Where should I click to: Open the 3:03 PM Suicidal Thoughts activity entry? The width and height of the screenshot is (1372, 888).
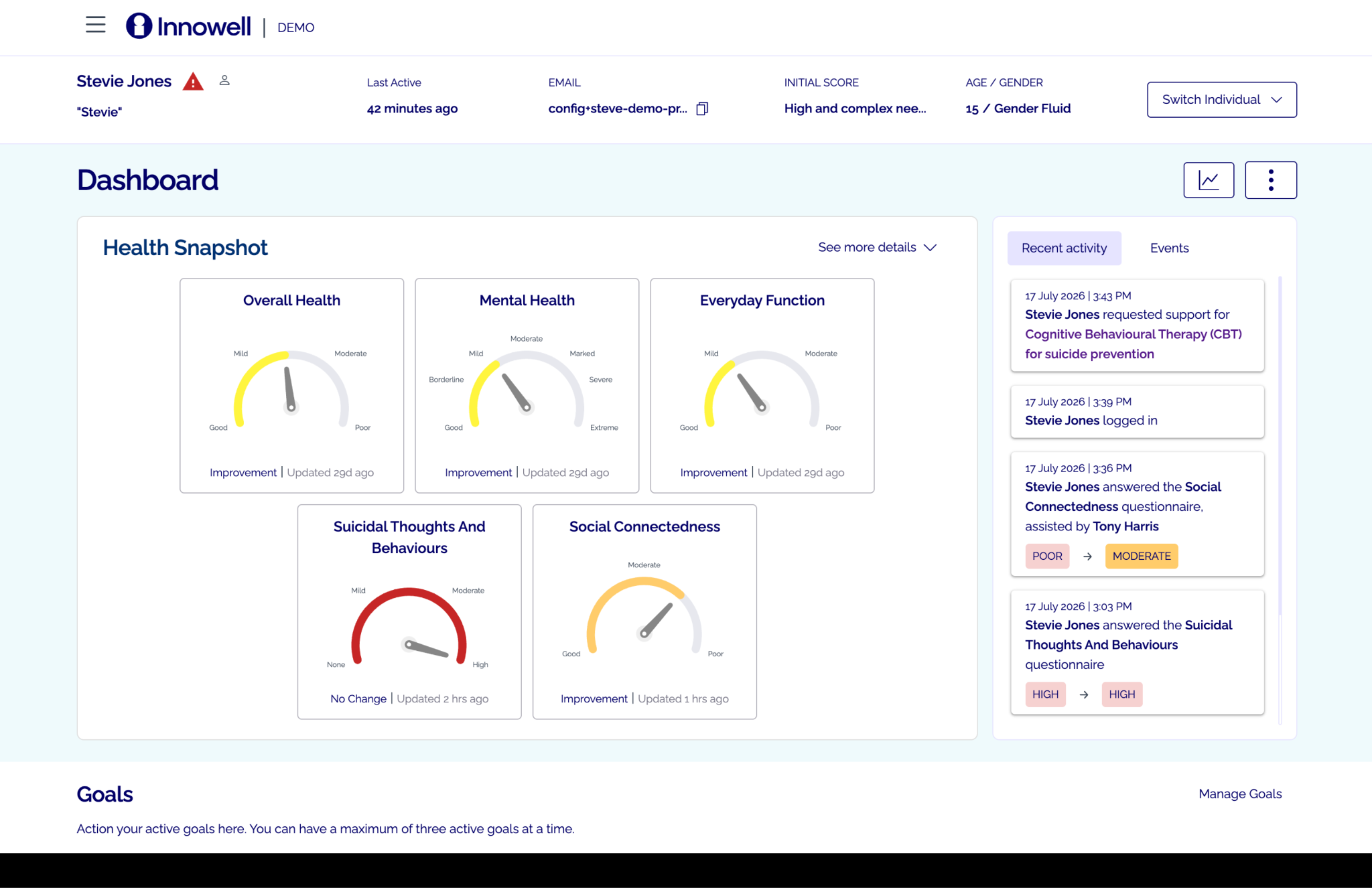[x=1137, y=652]
